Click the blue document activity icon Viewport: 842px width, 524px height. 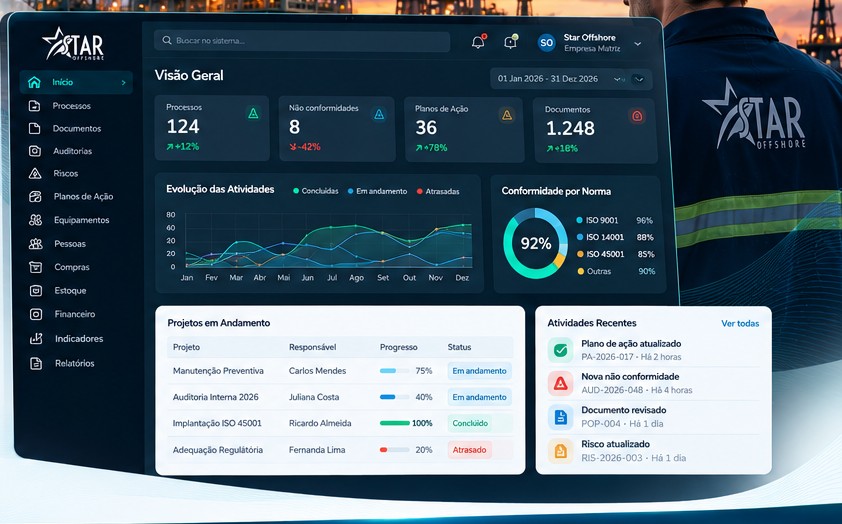(561, 417)
